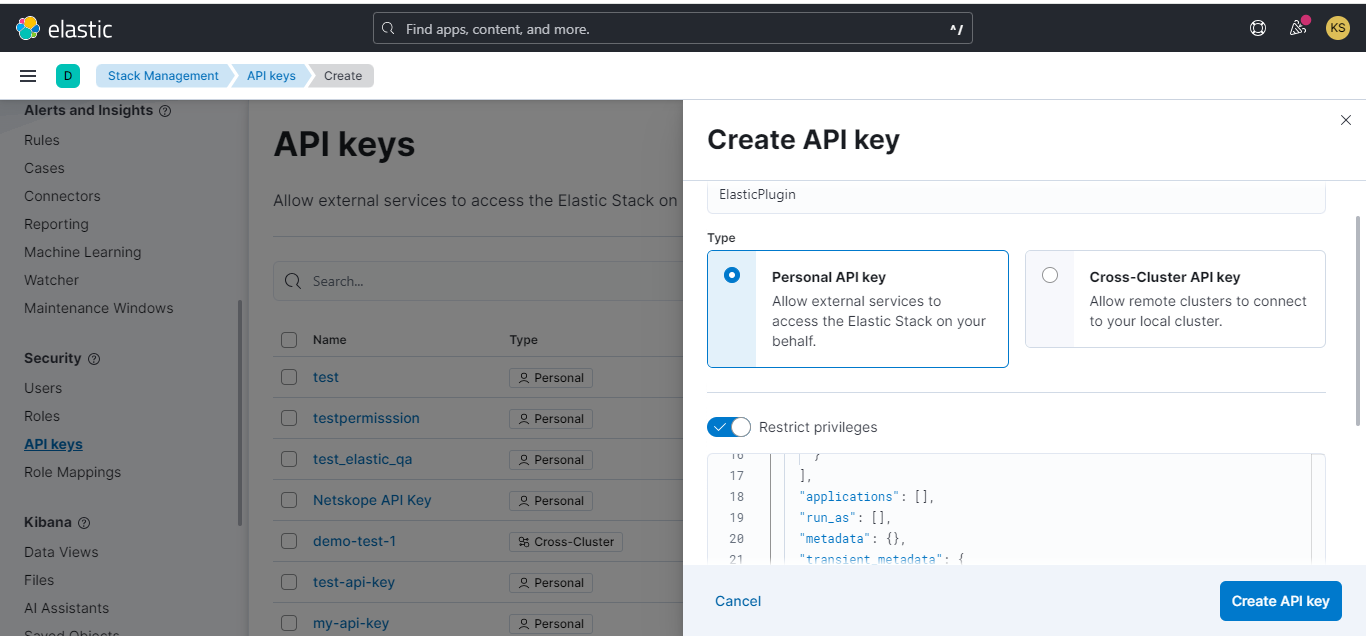
Task: Open the my-api-key link
Action: click(x=351, y=623)
